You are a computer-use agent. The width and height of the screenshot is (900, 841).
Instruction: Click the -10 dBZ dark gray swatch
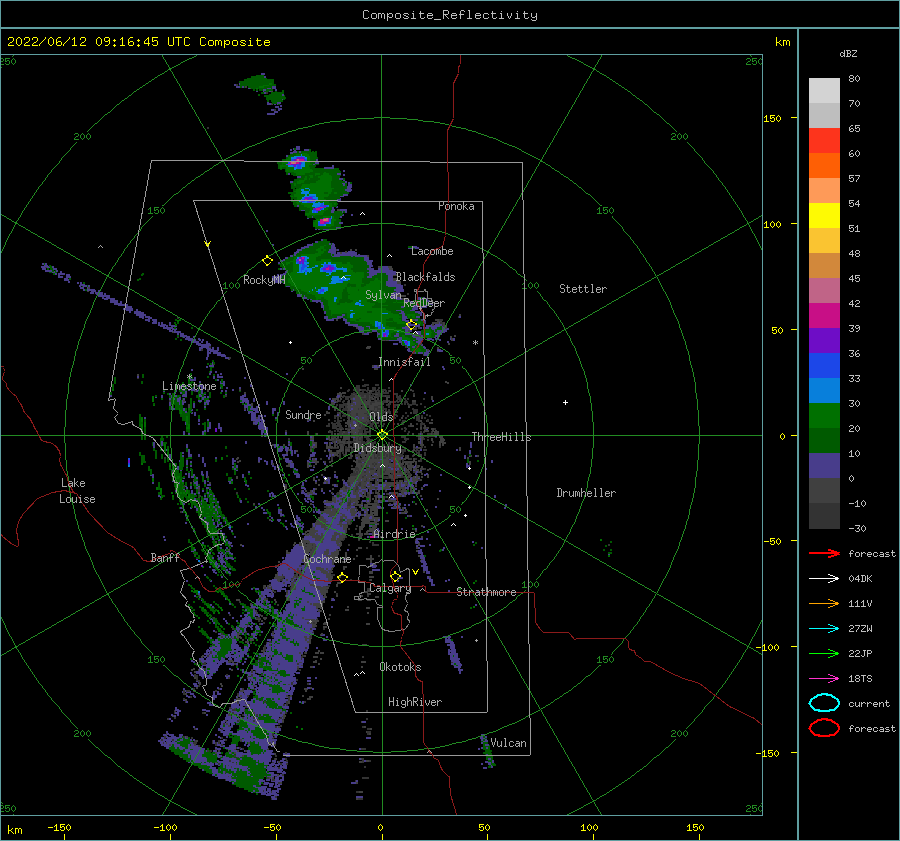824,516
